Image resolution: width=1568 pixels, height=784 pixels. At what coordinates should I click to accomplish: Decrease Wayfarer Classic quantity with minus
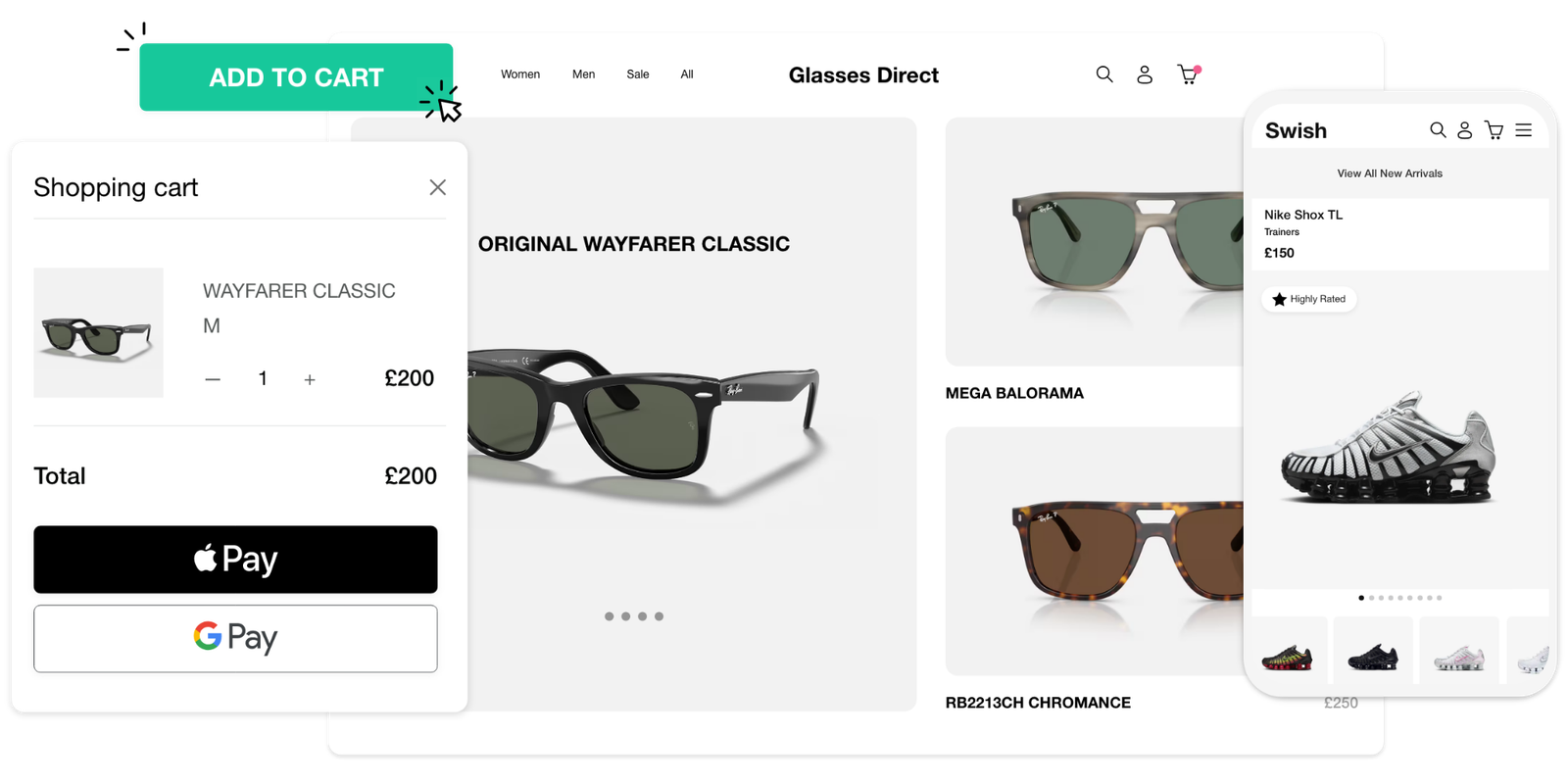(x=213, y=379)
